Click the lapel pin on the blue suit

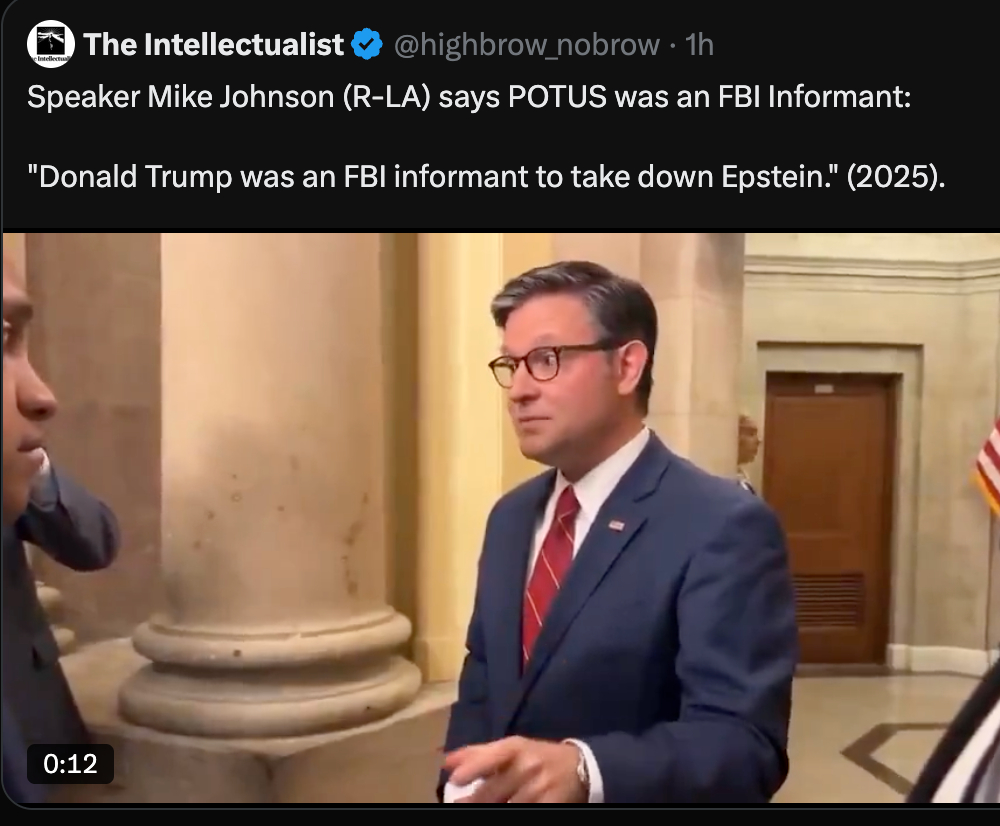coord(616,525)
